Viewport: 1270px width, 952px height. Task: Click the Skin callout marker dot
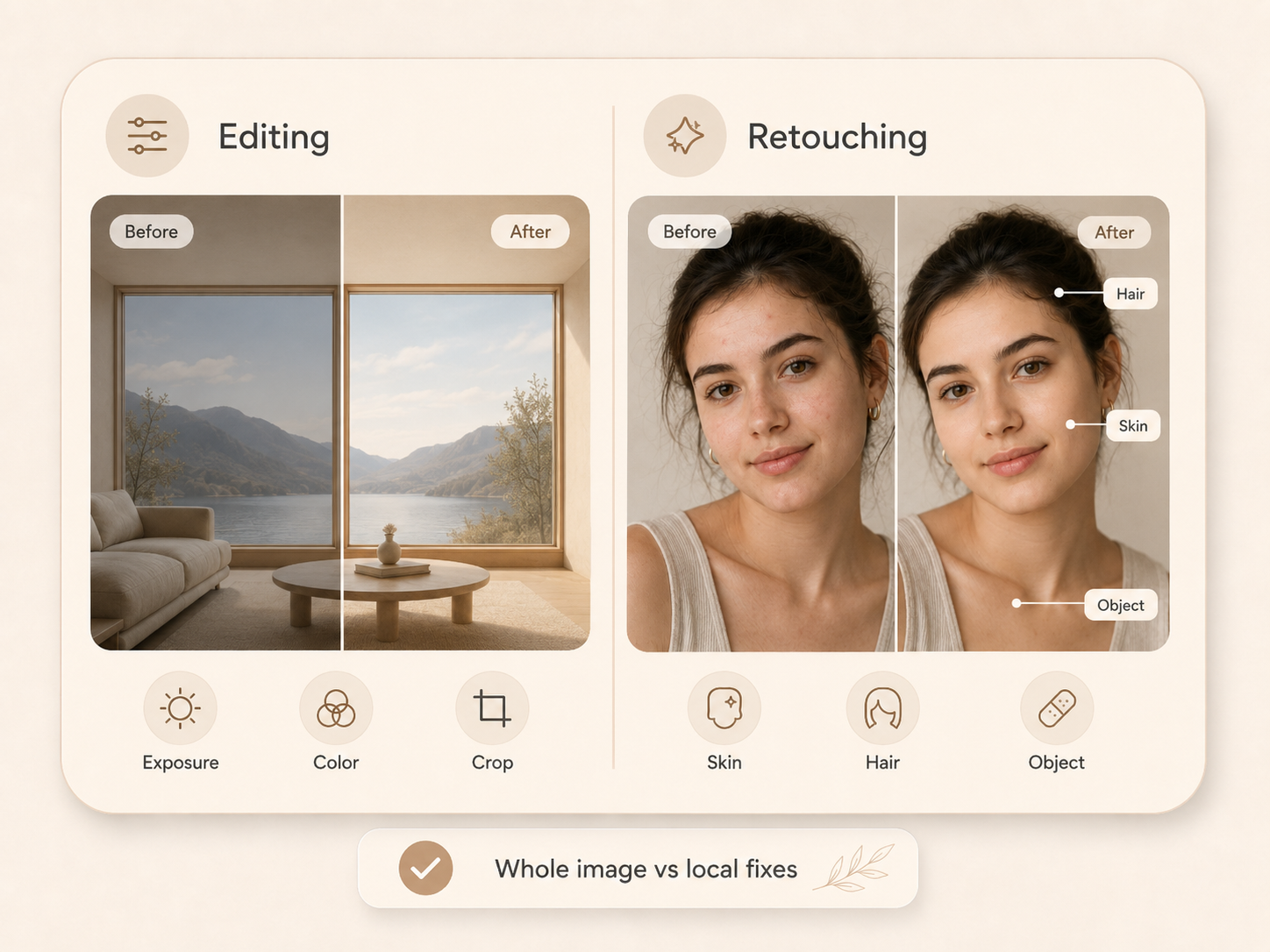pos(1070,424)
